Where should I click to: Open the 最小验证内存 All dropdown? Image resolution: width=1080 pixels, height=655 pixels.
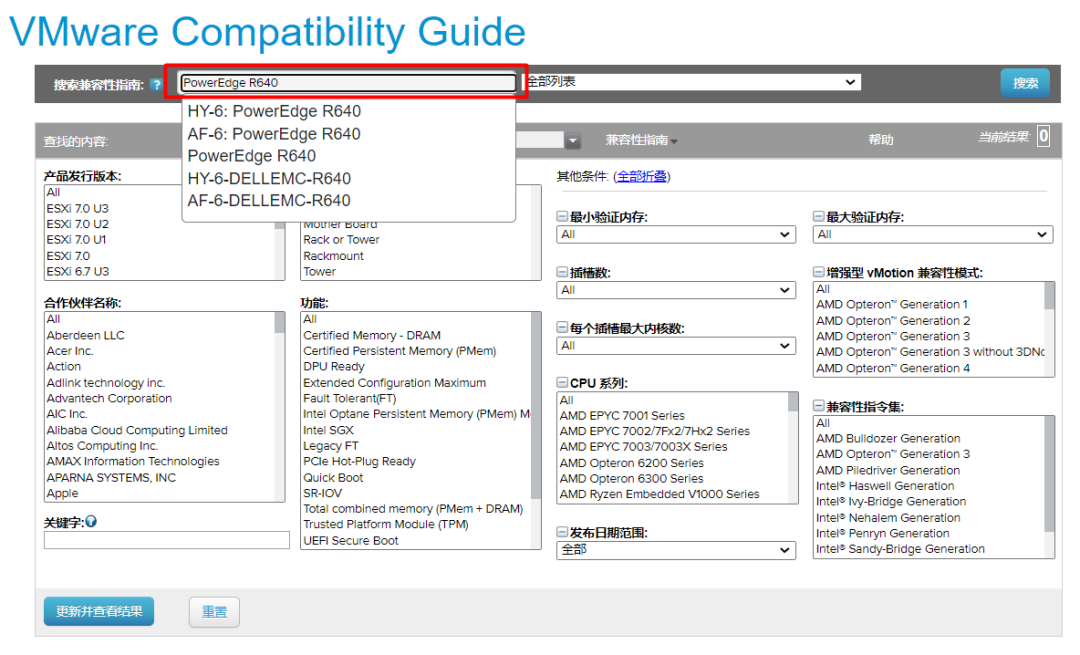676,234
